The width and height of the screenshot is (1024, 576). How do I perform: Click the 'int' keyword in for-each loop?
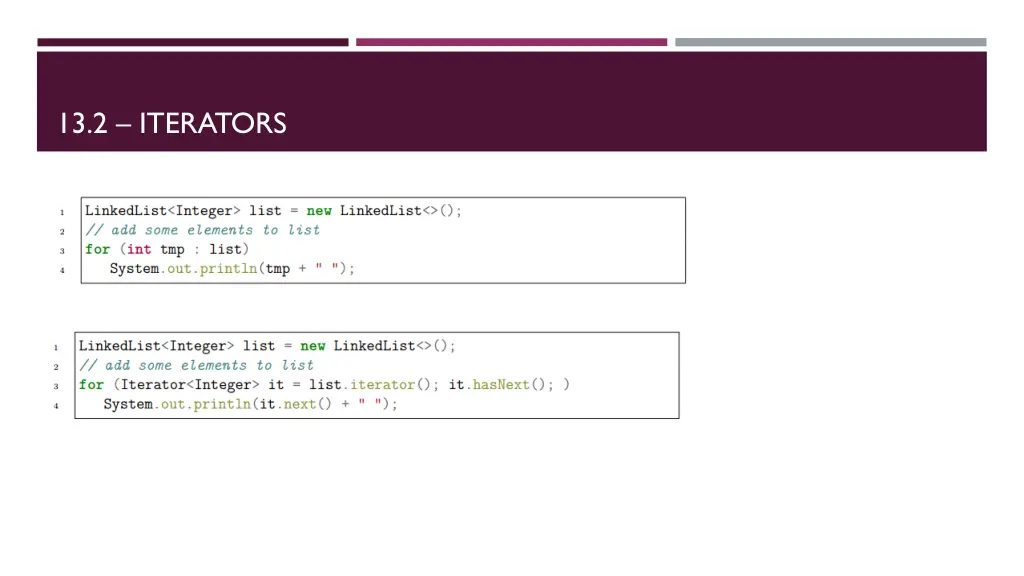pos(139,249)
